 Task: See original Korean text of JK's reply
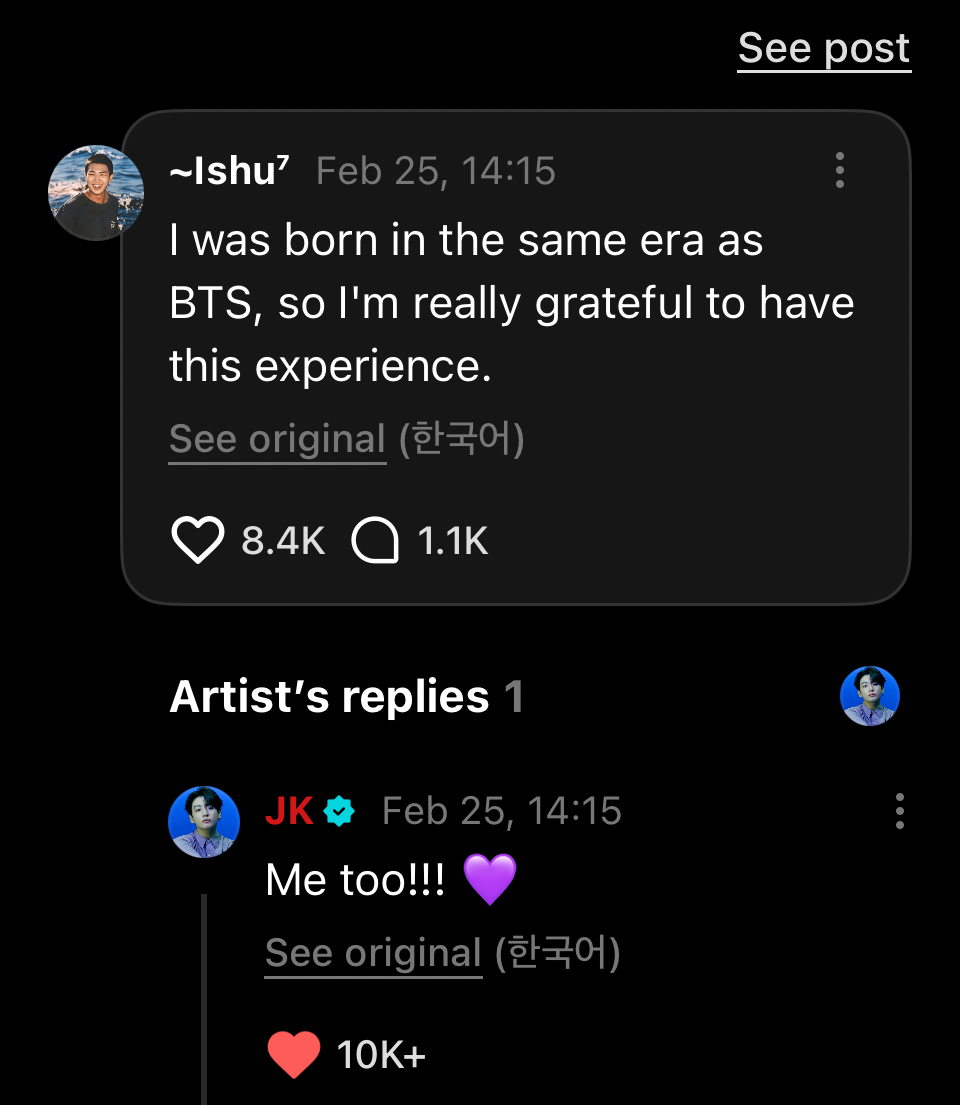[373, 954]
